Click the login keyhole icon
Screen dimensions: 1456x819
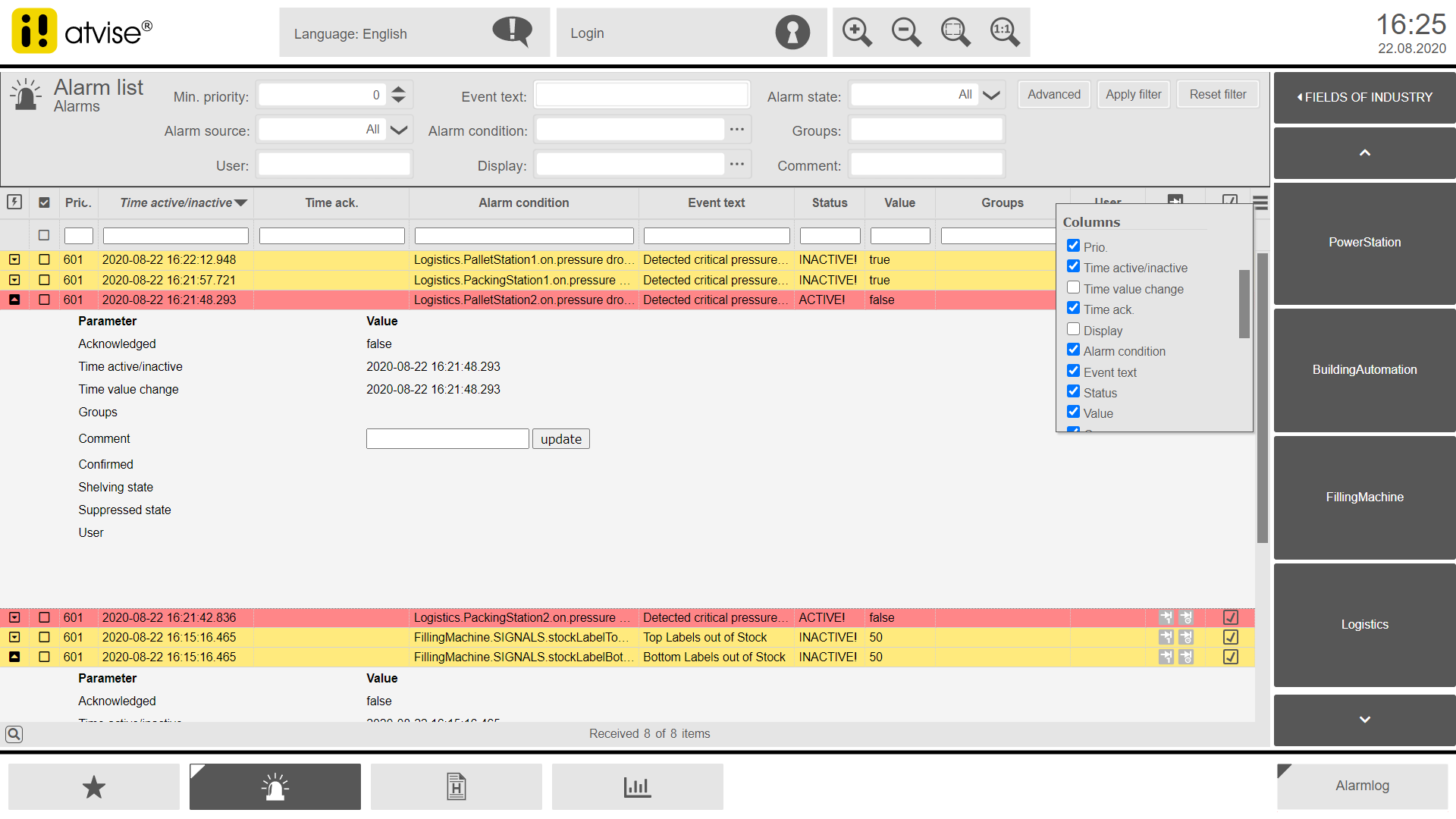pos(792,33)
